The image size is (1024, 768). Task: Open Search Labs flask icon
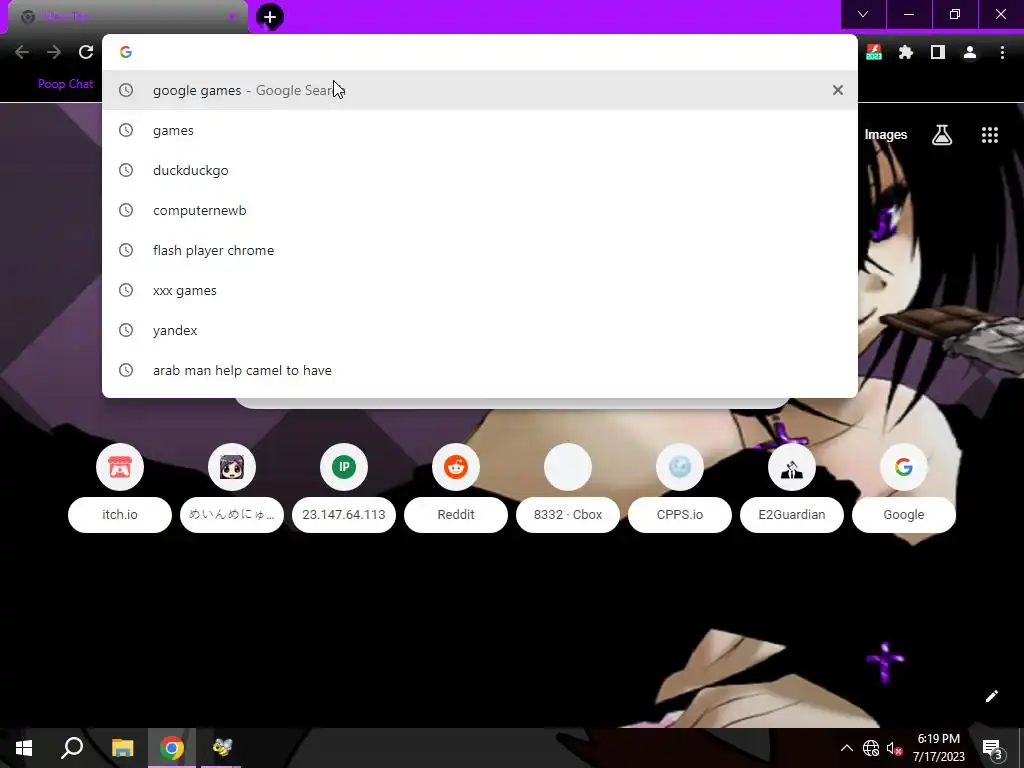coord(942,135)
